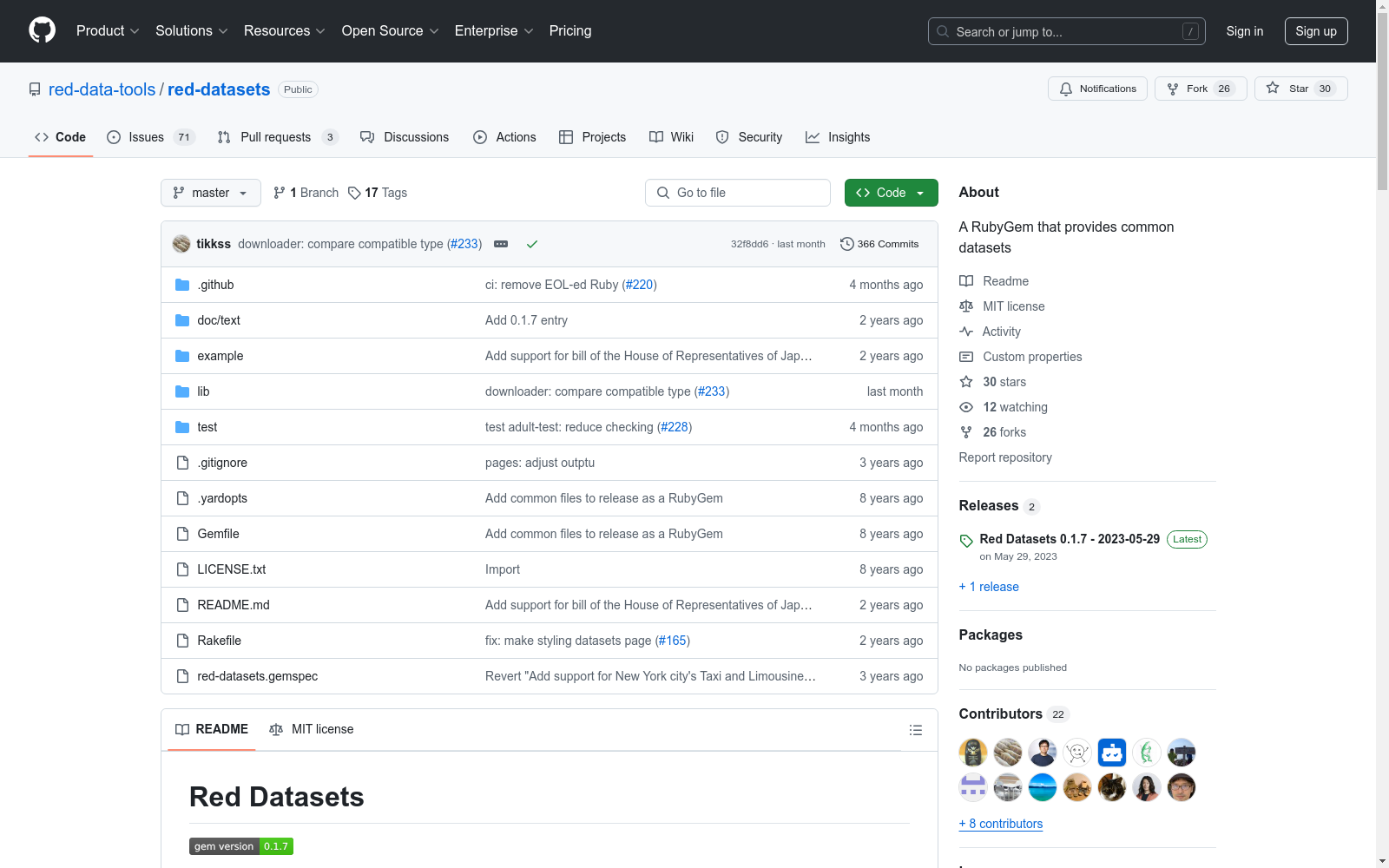The width and height of the screenshot is (1389, 868).
Task: Open the 366 Commits link
Action: coord(879,244)
